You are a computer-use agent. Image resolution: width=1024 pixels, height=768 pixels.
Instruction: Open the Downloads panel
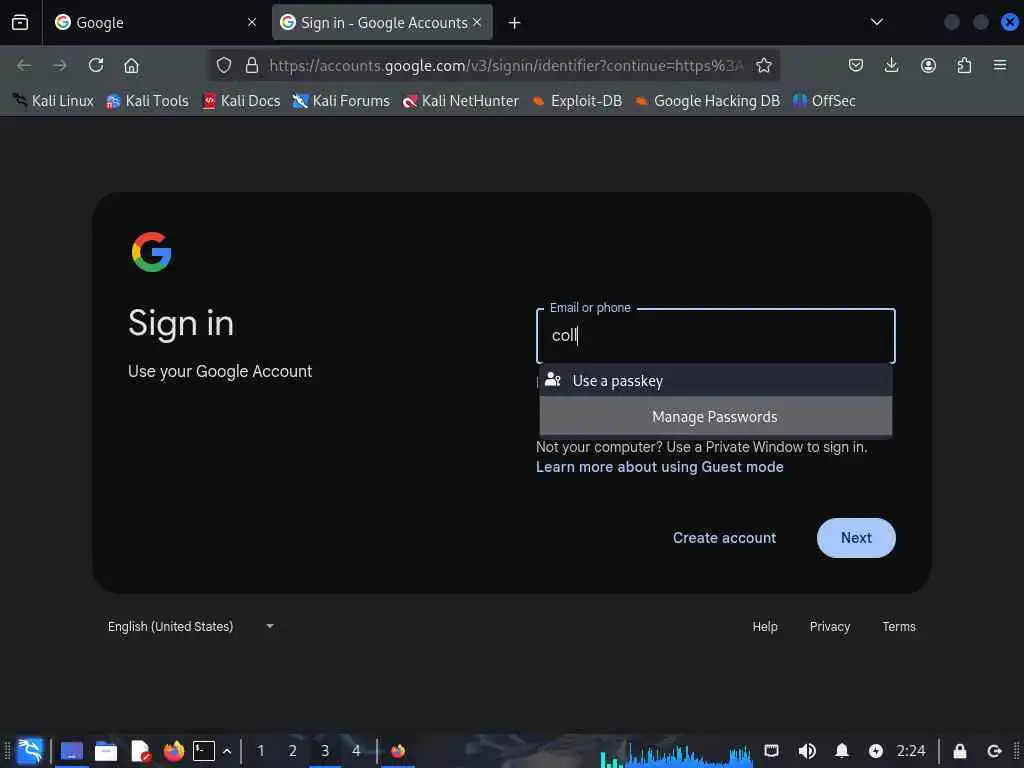tap(891, 65)
